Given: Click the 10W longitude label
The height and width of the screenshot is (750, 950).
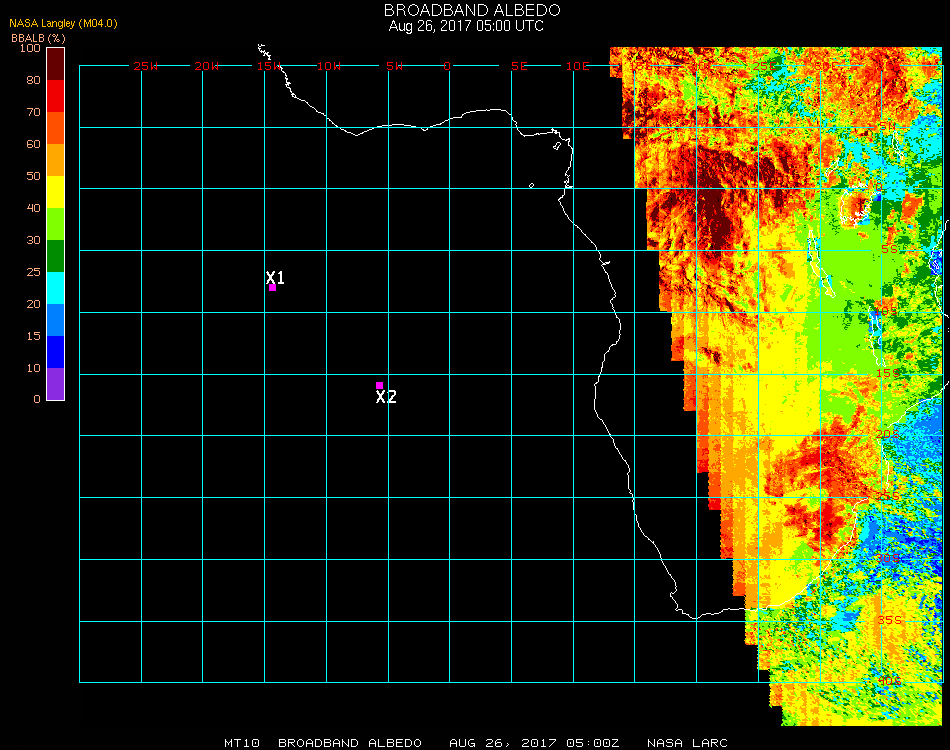Looking at the screenshot, I should [x=329, y=66].
